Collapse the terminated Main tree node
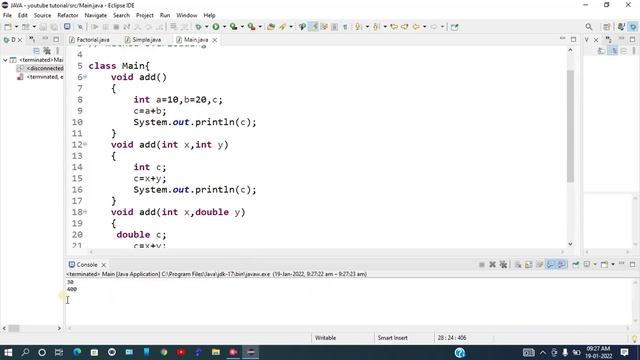The width and height of the screenshot is (640, 360). pos(5,60)
